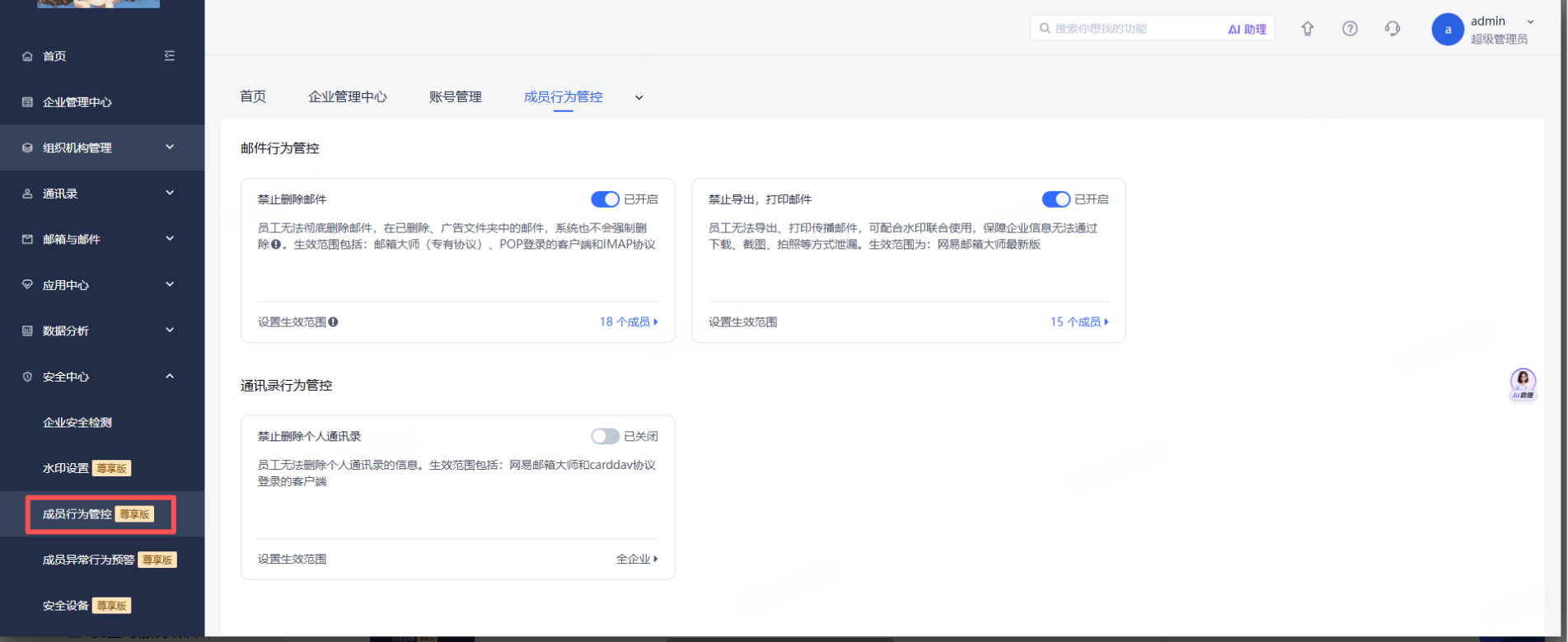Expand 数据分析 menu chevron
Screen dimensions: 1568x642
click(x=170, y=330)
